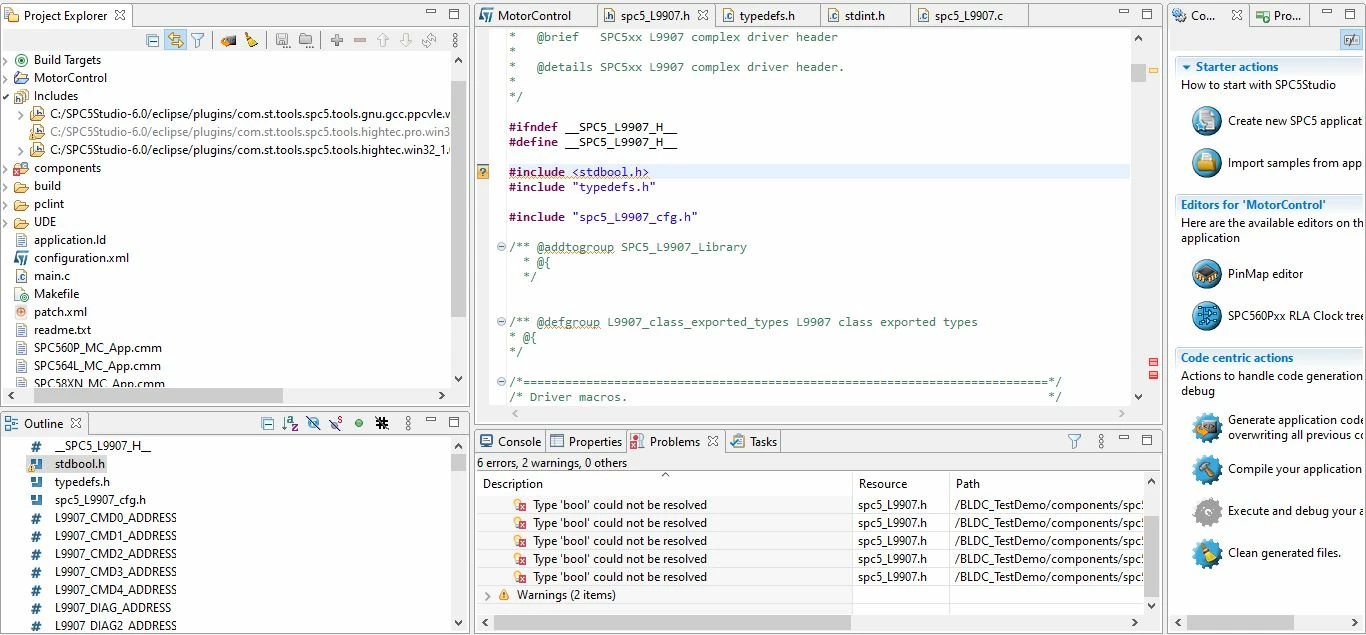Click Create new SPC5 application action

(x=1277, y=121)
